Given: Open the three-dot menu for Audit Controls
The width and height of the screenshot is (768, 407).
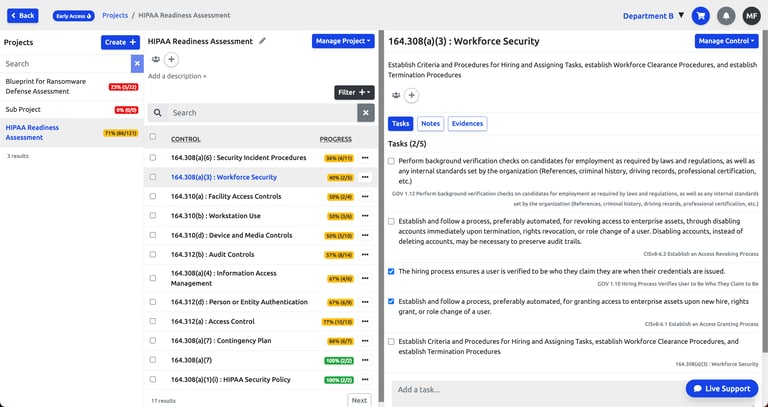Looking at the screenshot, I should click(365, 255).
